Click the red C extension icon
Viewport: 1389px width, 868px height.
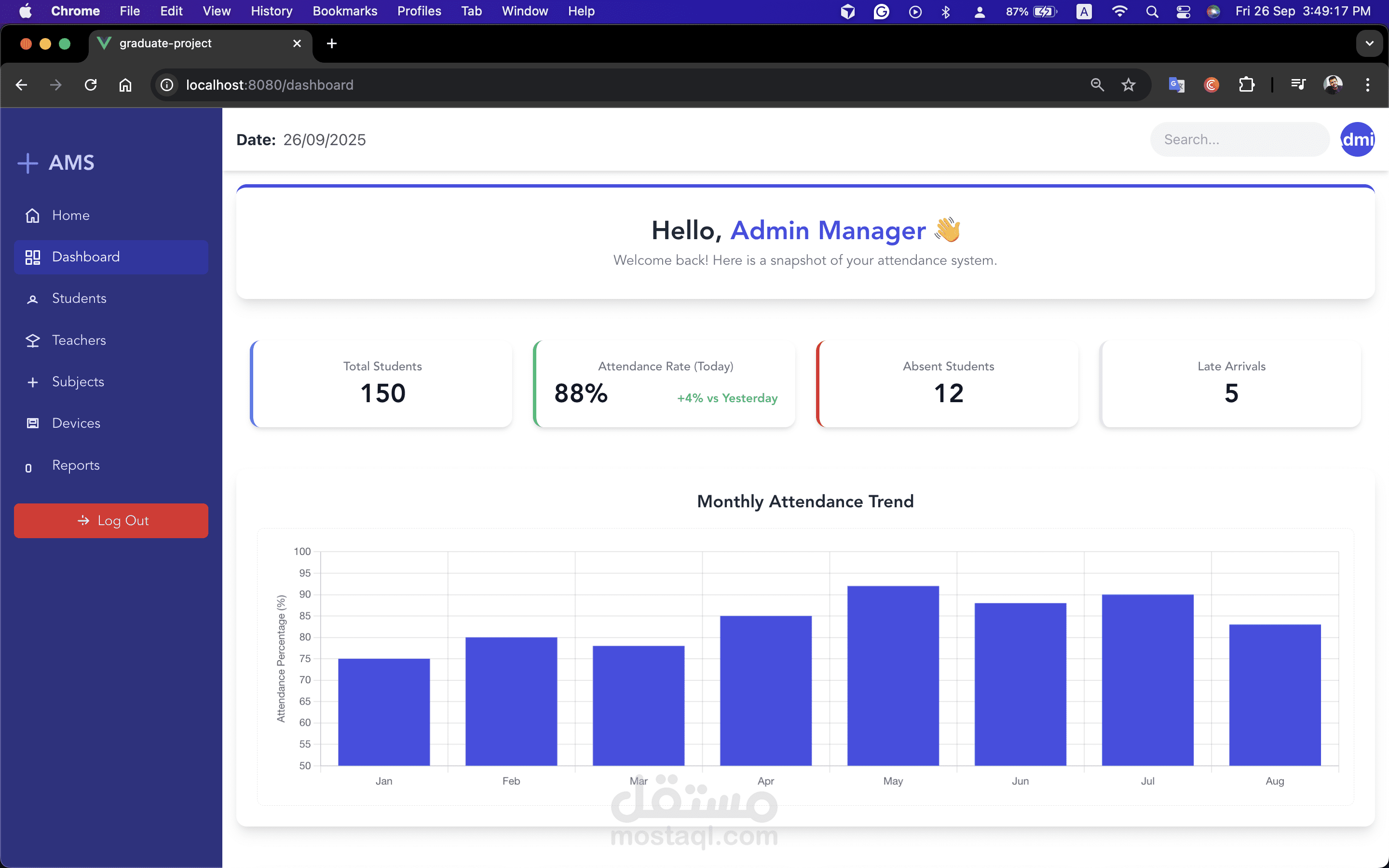(1211, 85)
